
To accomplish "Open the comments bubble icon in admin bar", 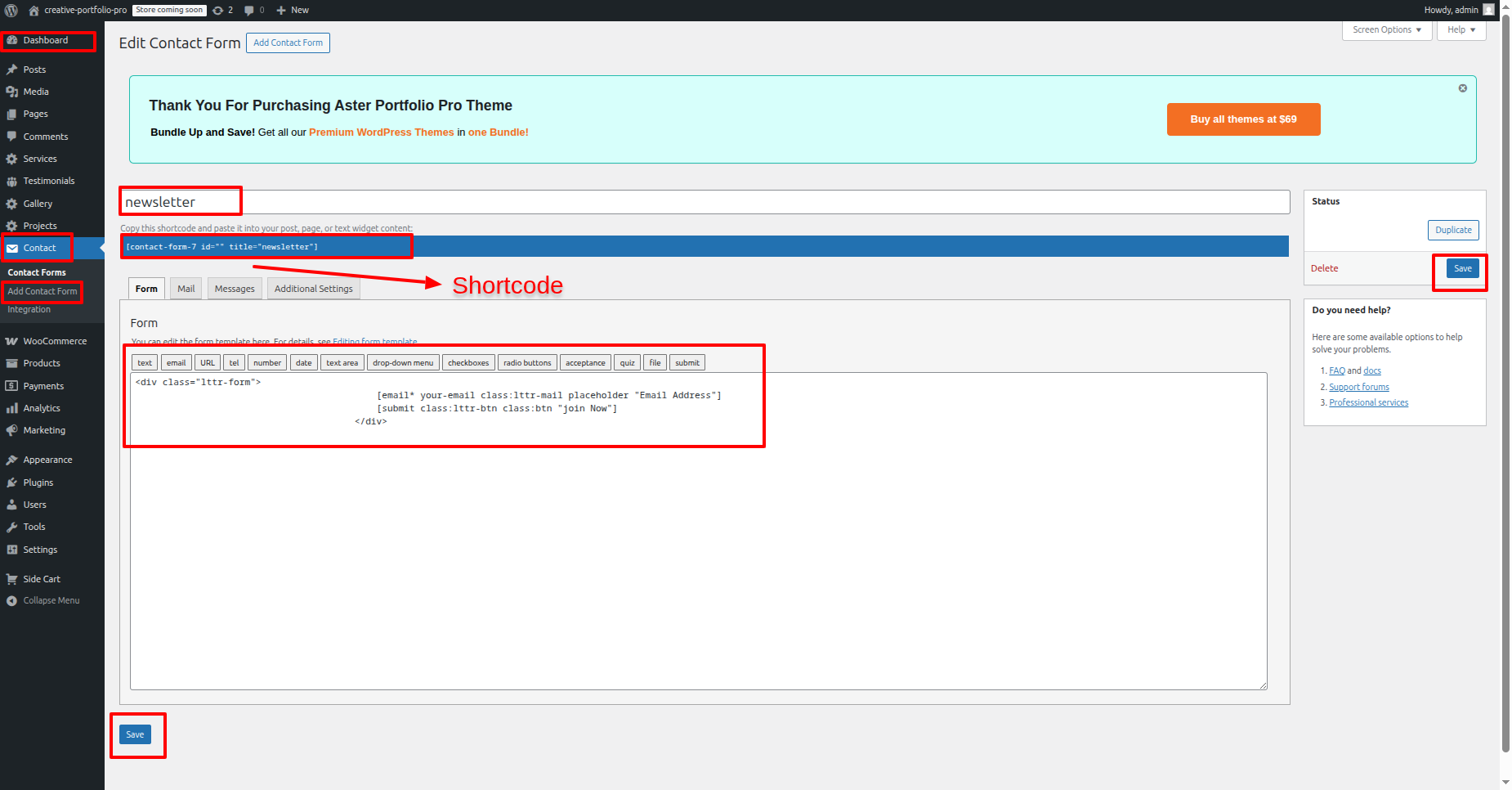I will [253, 10].
